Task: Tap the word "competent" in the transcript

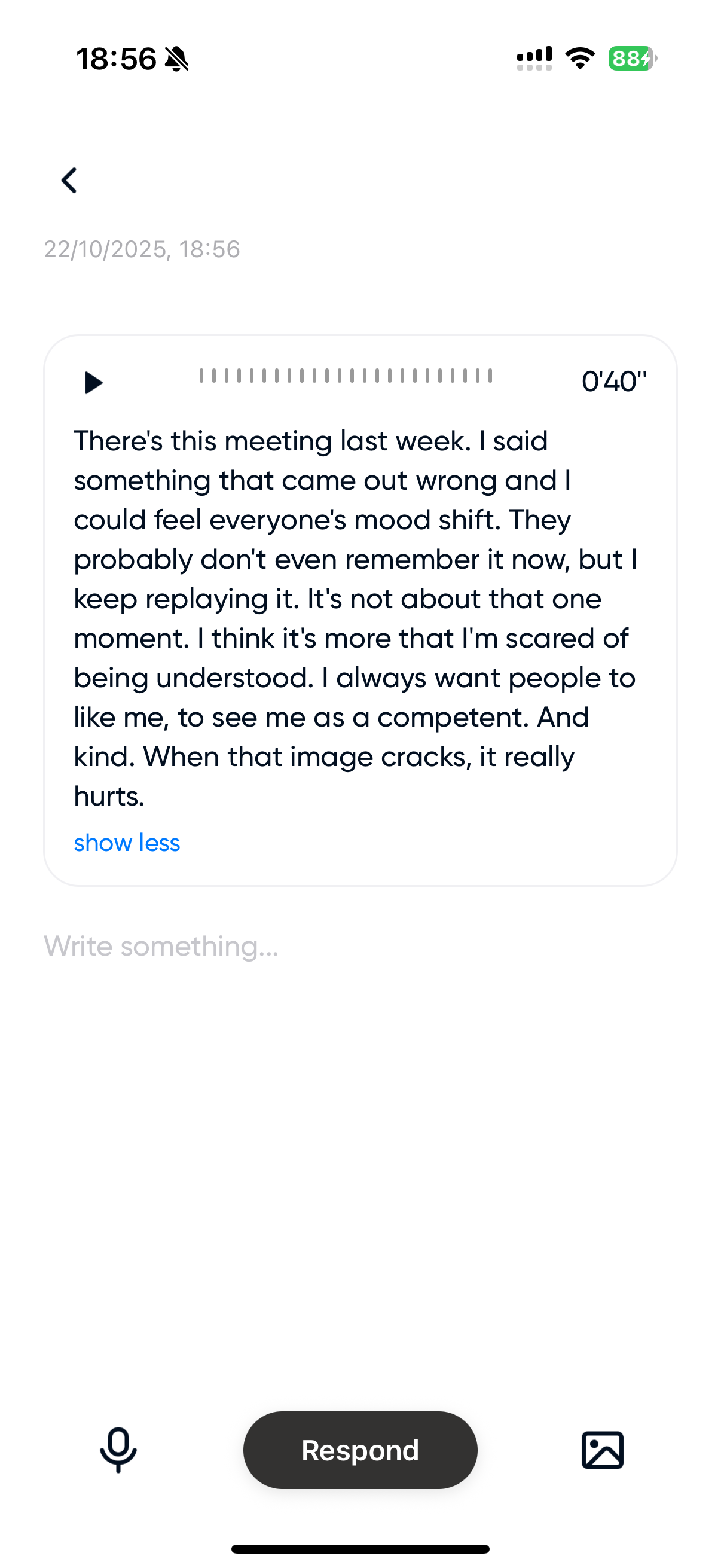Action: point(453,717)
